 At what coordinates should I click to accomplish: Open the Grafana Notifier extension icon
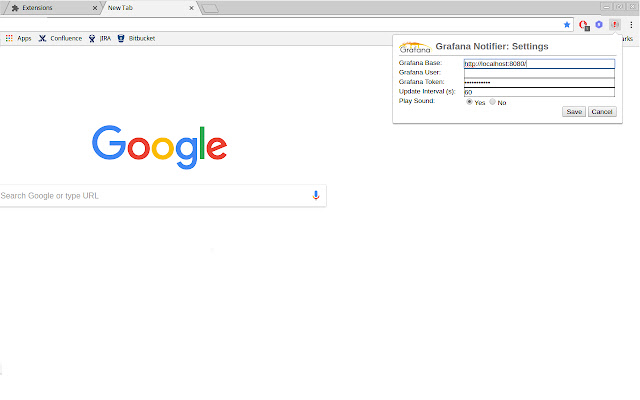point(615,24)
